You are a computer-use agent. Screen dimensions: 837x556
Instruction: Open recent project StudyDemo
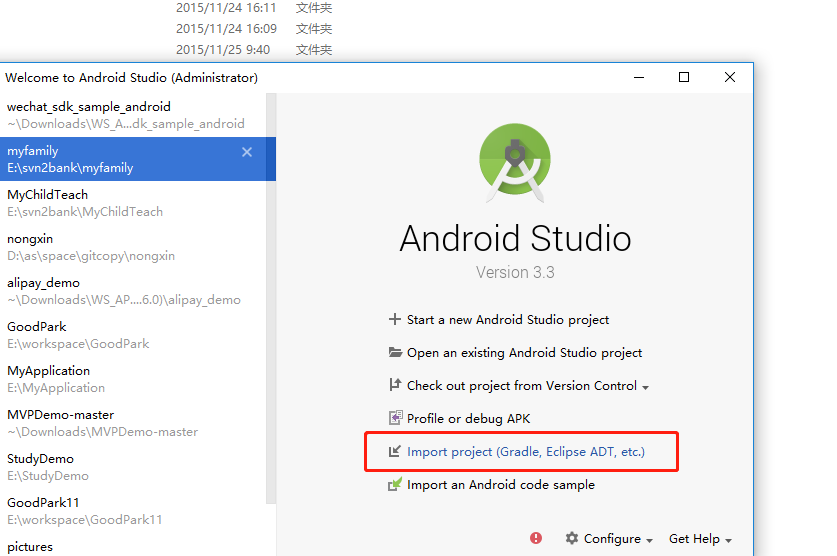[x=133, y=467]
